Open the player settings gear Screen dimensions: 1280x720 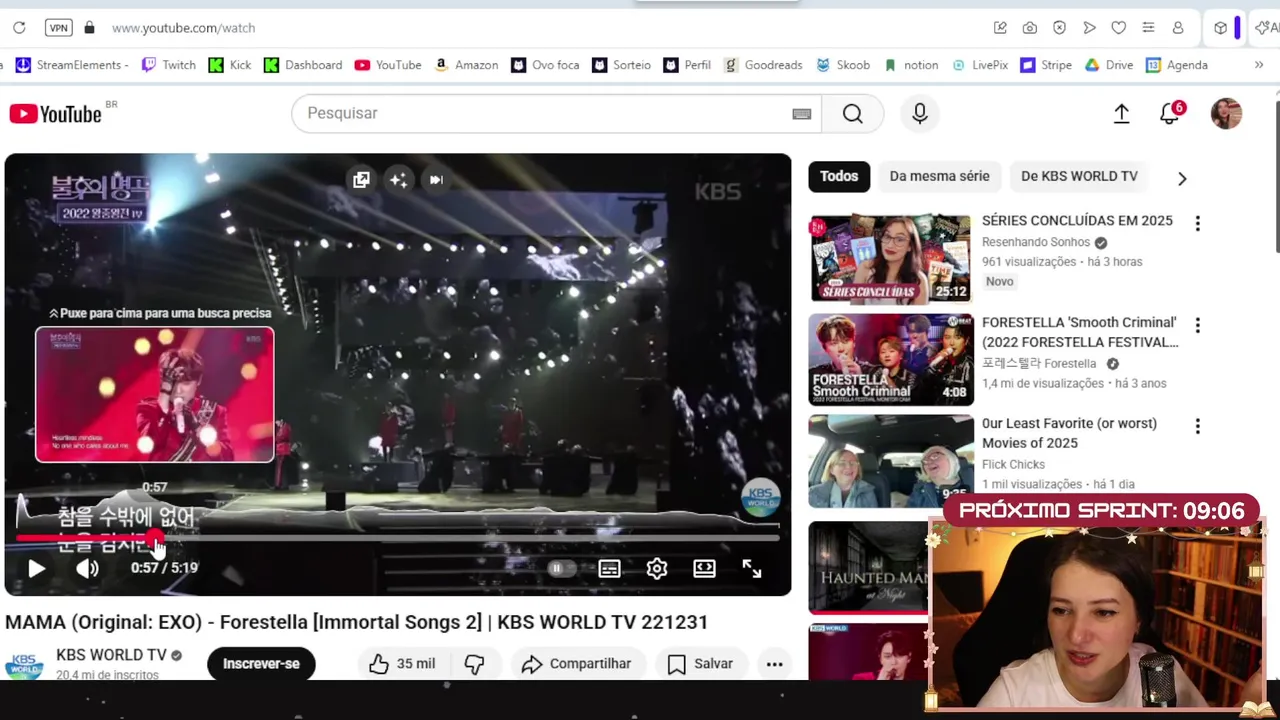(x=656, y=568)
